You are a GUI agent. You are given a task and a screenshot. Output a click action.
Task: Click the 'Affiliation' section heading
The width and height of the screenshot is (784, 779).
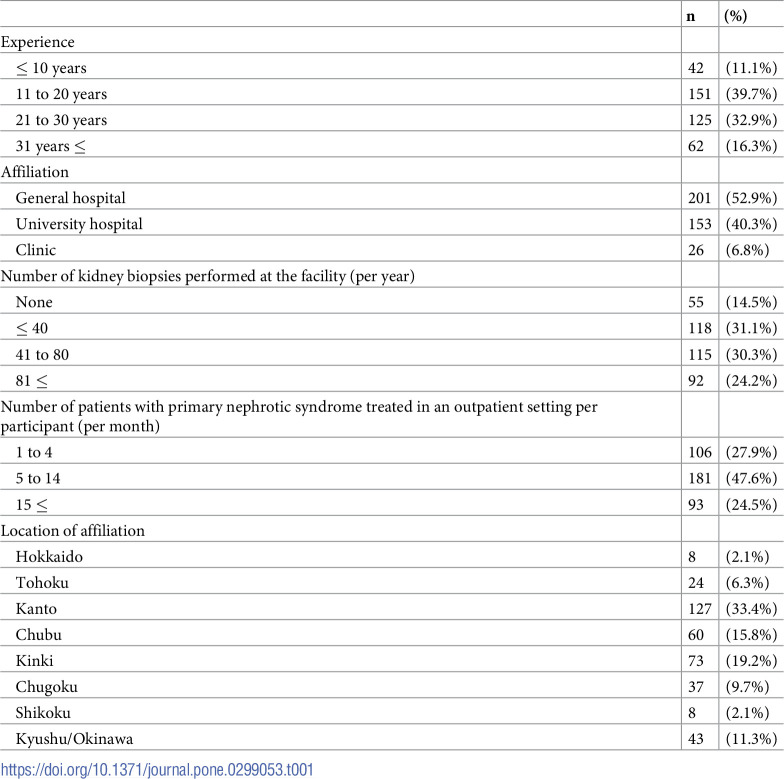click(x=35, y=172)
